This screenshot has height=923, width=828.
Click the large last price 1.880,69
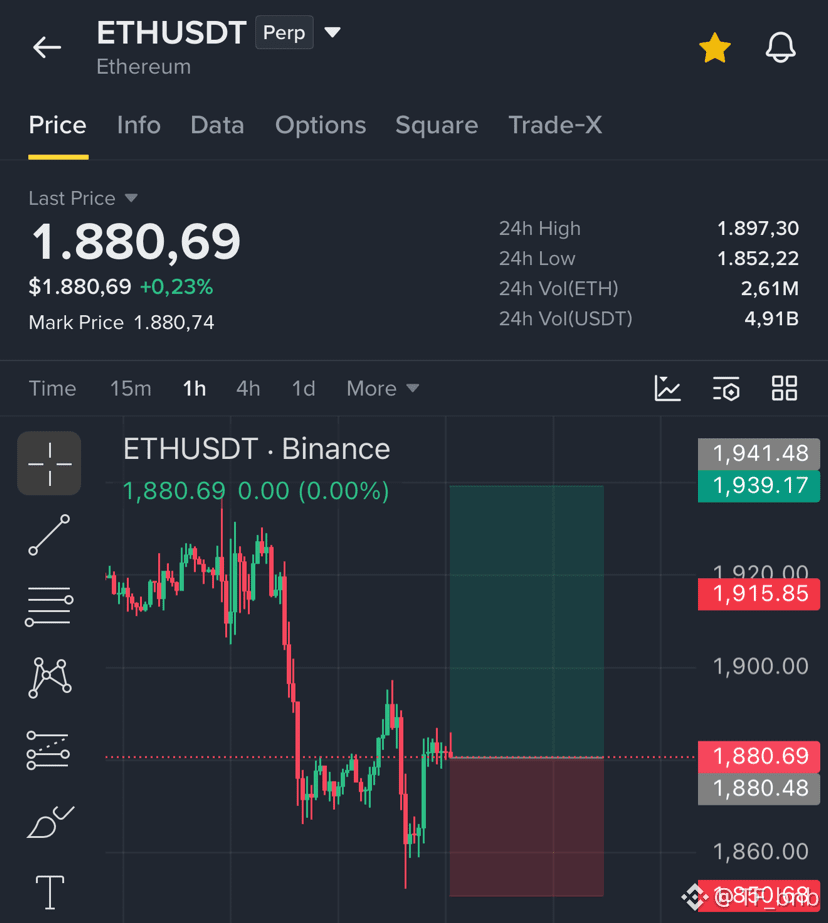click(136, 242)
